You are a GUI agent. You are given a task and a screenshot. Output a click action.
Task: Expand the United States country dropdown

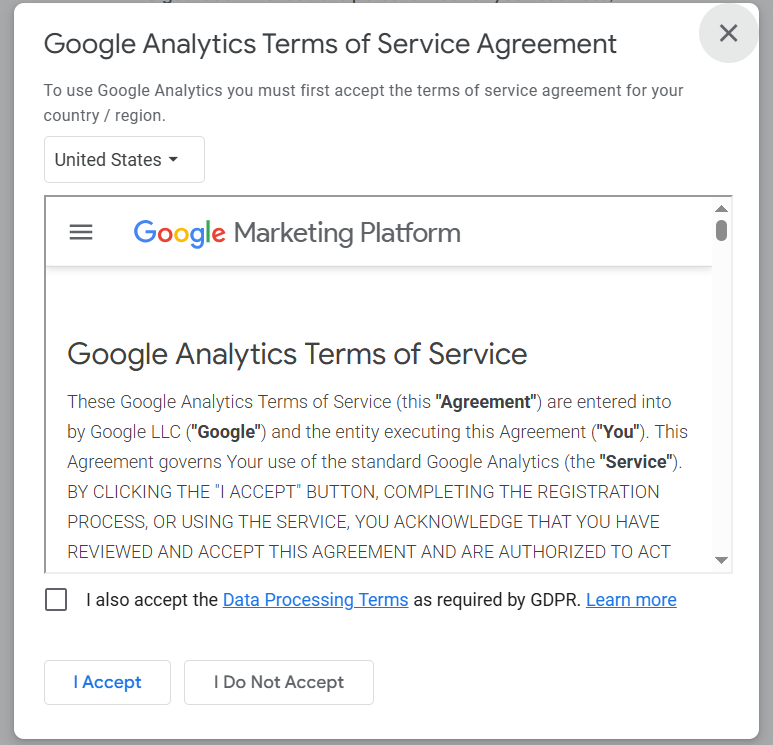click(x=124, y=160)
